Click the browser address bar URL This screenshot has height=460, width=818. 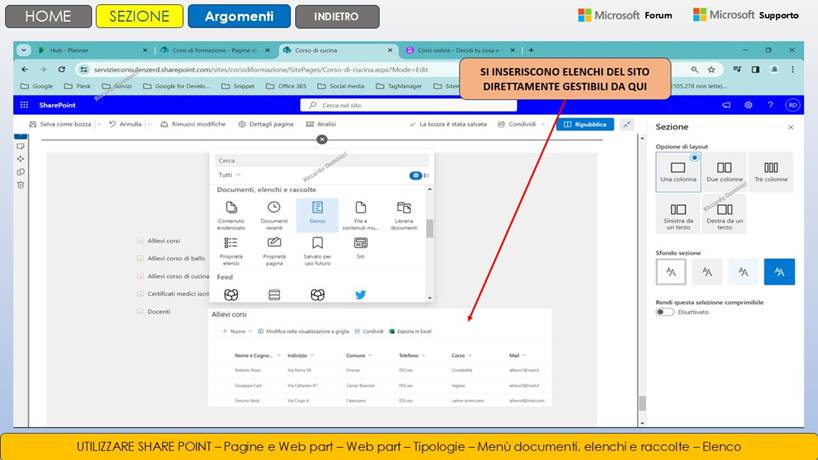click(x=261, y=69)
